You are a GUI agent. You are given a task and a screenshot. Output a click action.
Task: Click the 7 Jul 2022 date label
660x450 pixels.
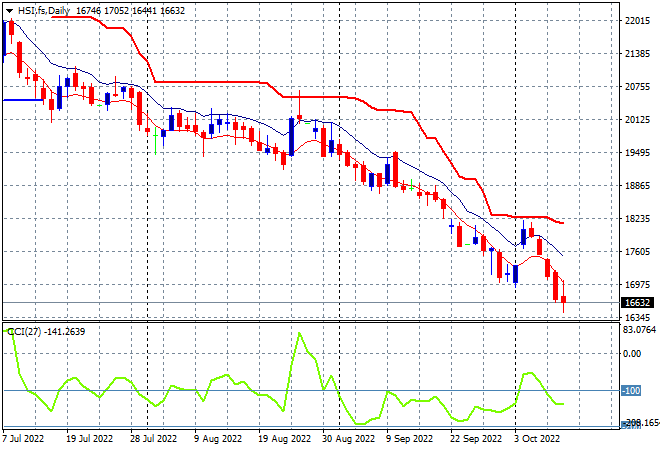(x=23, y=439)
